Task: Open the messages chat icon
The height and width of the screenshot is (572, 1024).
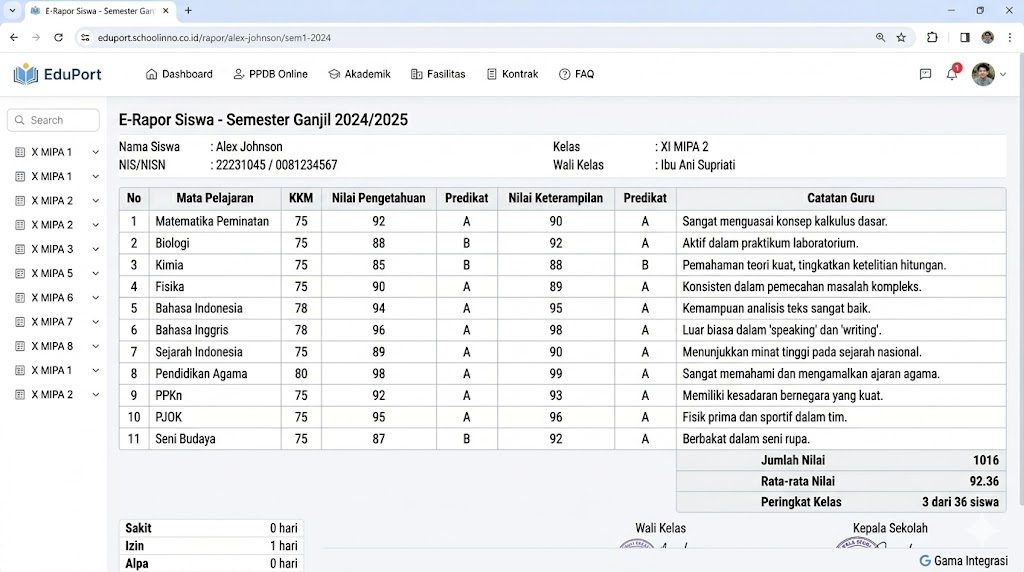Action: pyautogui.click(x=925, y=74)
